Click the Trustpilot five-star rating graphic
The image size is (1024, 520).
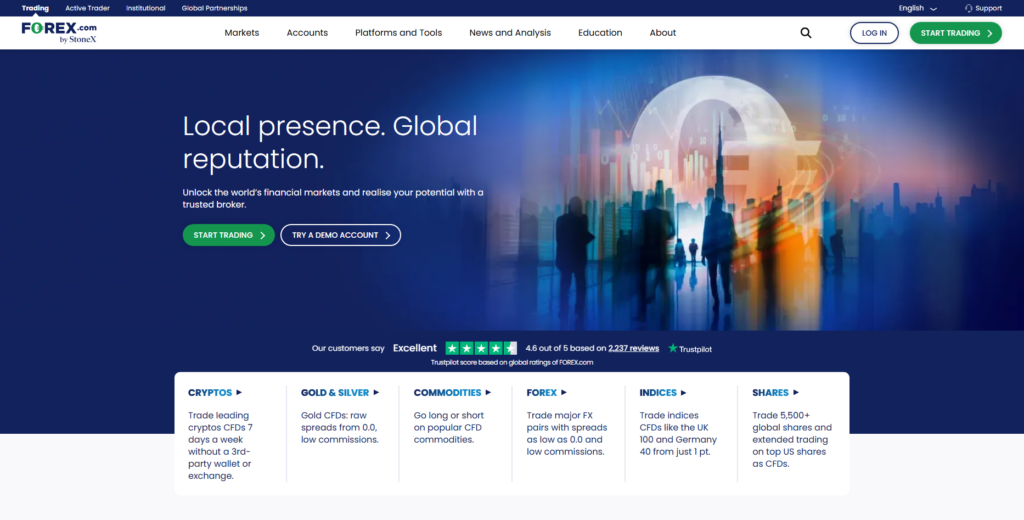[x=481, y=348]
